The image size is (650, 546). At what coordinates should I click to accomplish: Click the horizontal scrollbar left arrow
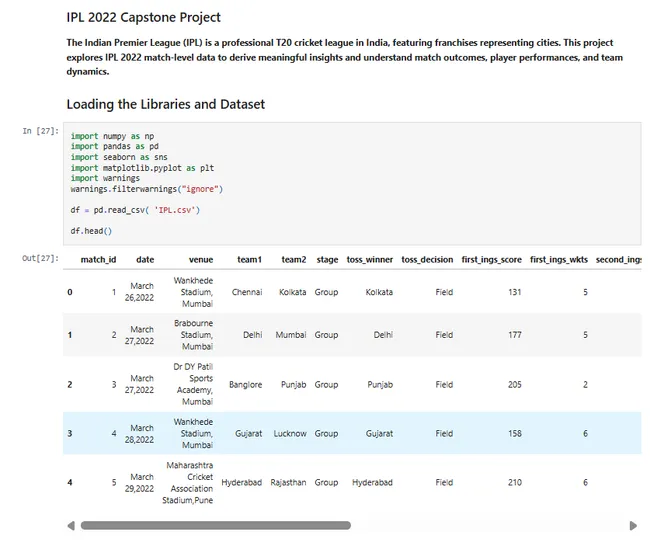coord(71,526)
